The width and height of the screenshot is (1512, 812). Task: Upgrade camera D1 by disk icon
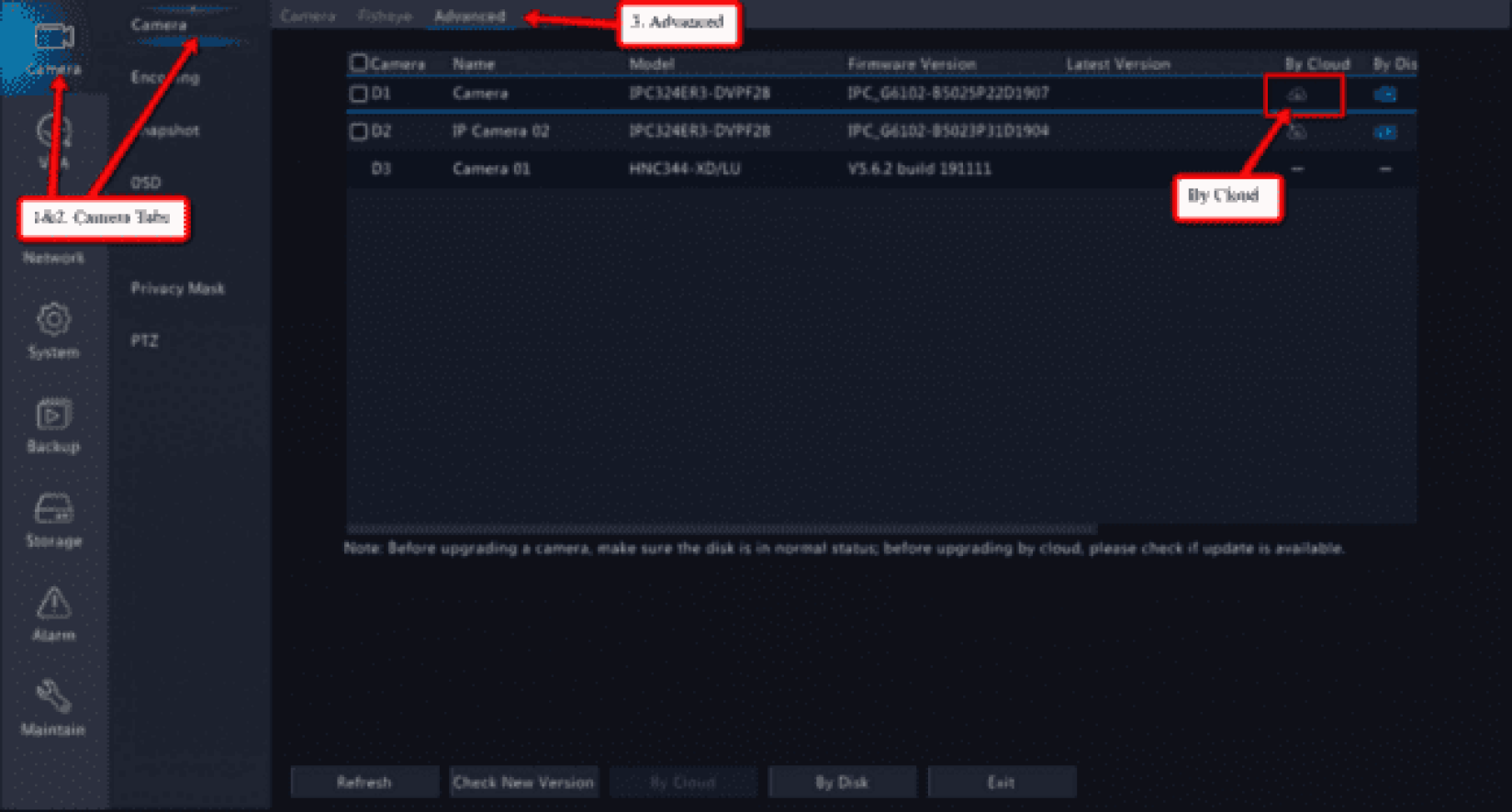(1384, 95)
